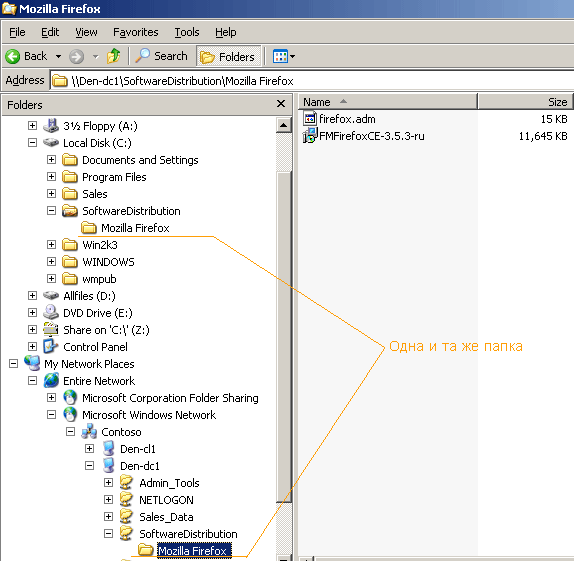Image resolution: width=574 pixels, height=561 pixels.
Task: Expand the Control Panel node
Action: (32, 346)
